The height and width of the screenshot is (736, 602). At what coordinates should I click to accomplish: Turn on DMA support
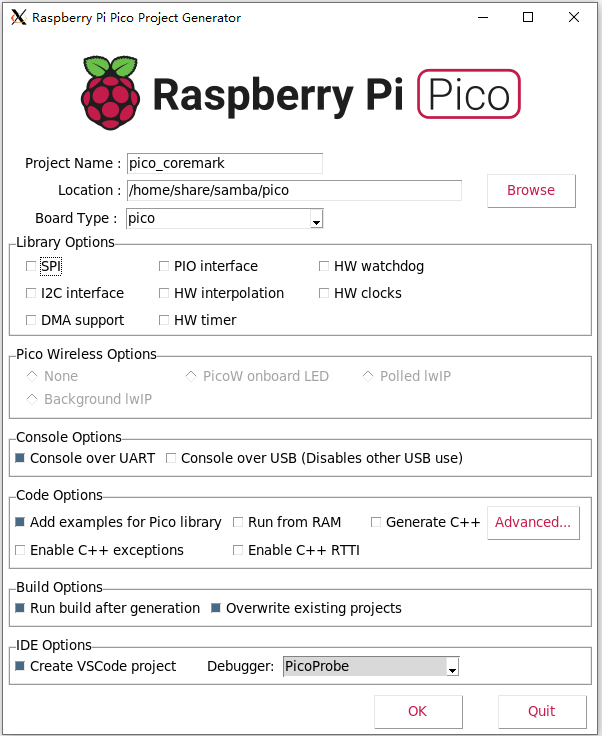[x=31, y=320]
